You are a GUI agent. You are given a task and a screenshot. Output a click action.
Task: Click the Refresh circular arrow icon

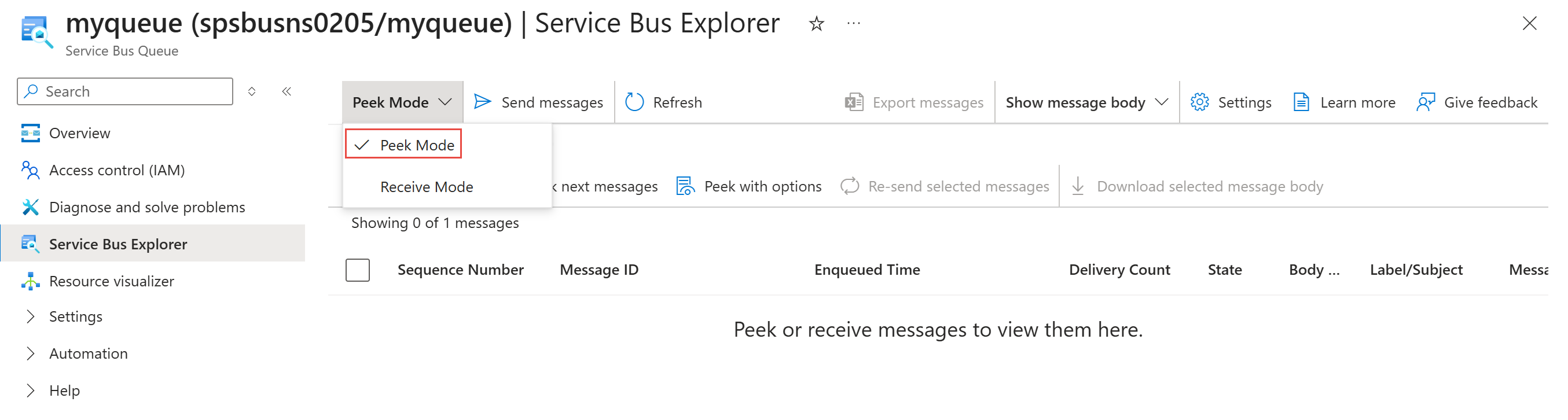(634, 102)
